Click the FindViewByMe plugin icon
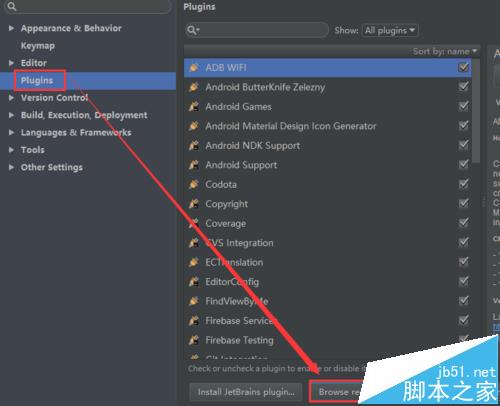Image resolution: width=500 pixels, height=406 pixels. click(x=194, y=301)
